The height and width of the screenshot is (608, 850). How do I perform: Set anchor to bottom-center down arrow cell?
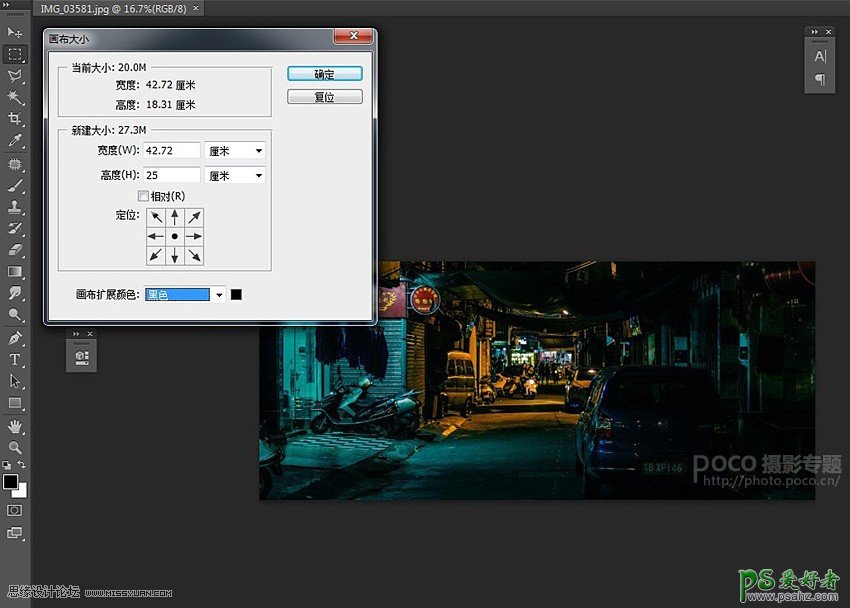click(175, 256)
